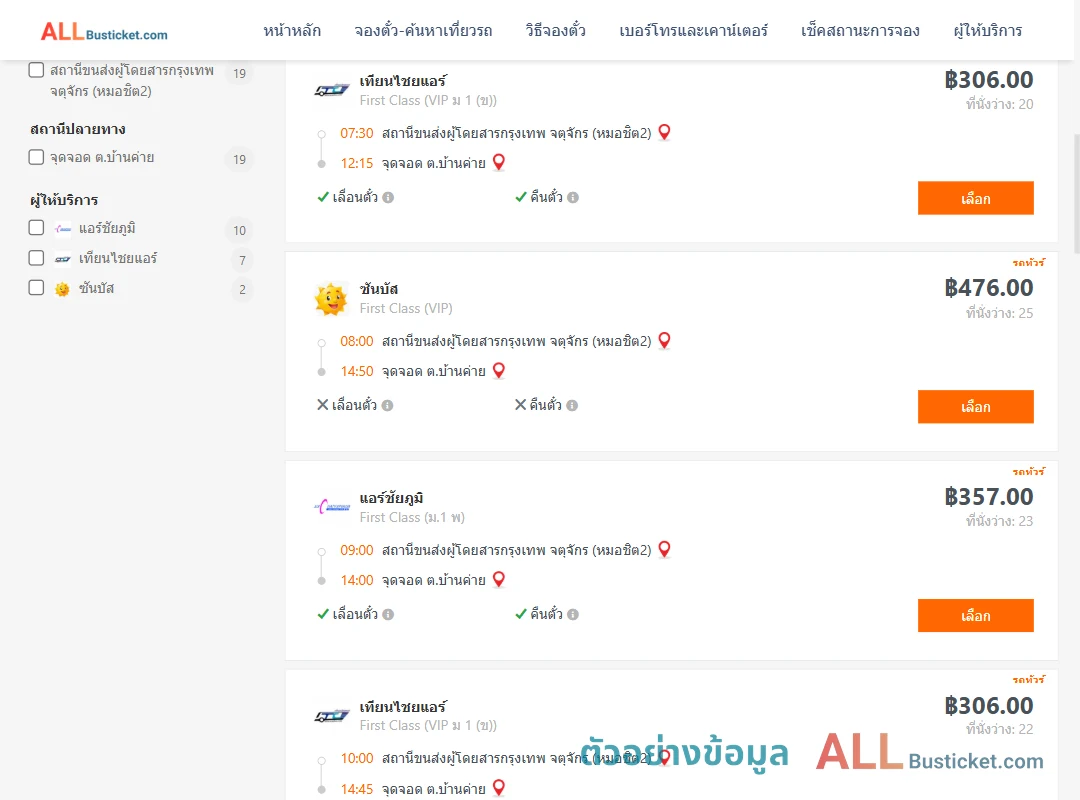
Task: Click Thienchai Air logo in provider filter
Action: [63, 259]
